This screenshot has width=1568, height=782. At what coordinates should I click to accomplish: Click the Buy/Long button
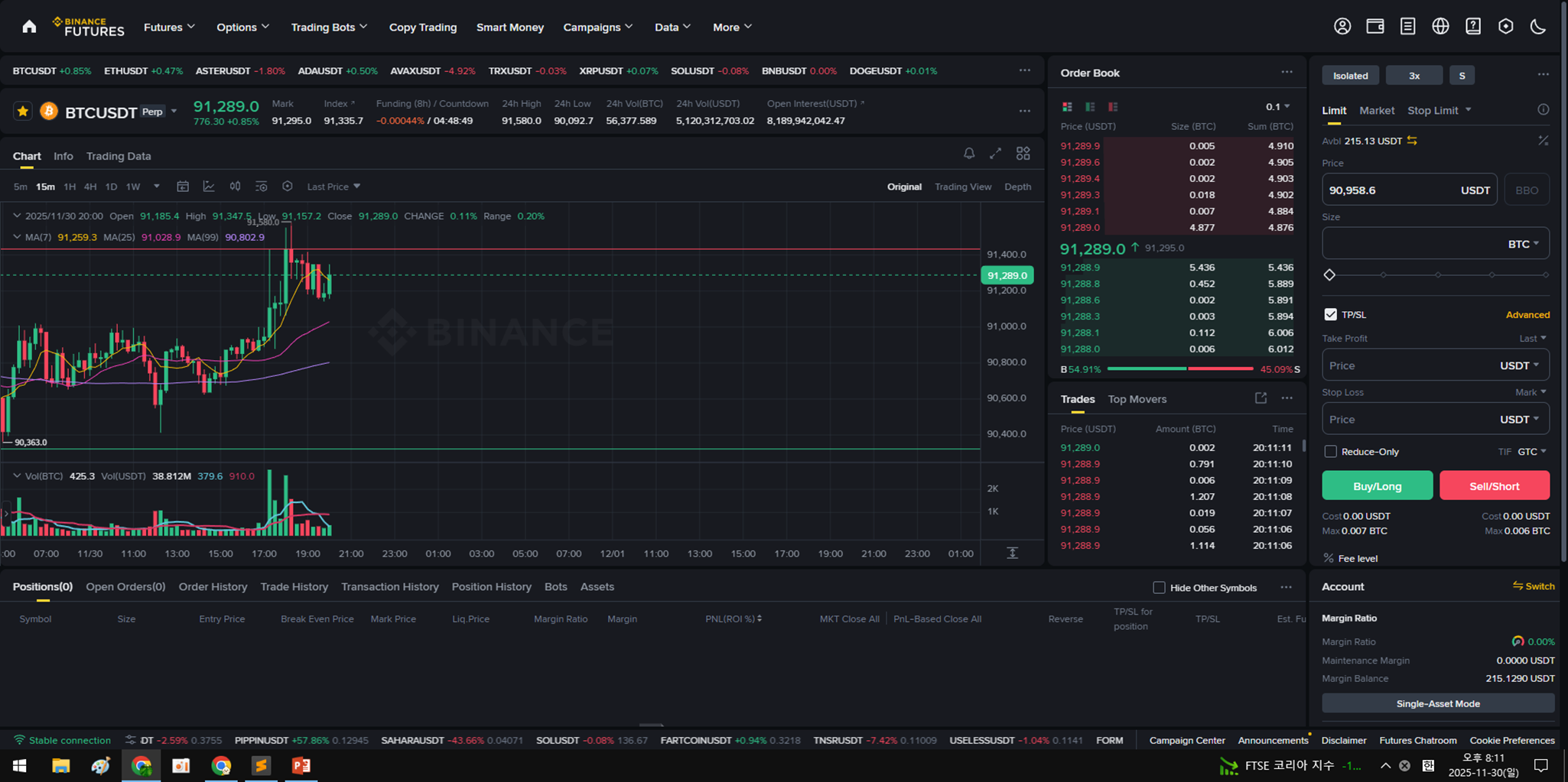click(1377, 485)
